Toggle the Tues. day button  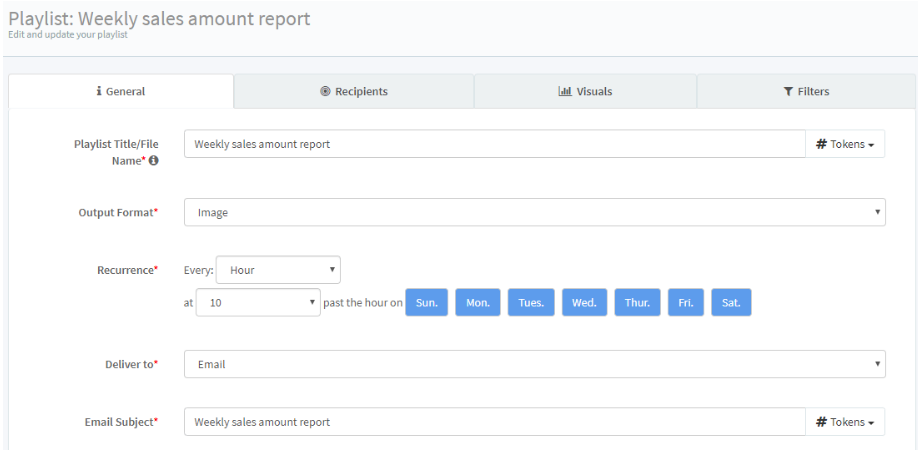coord(530,302)
